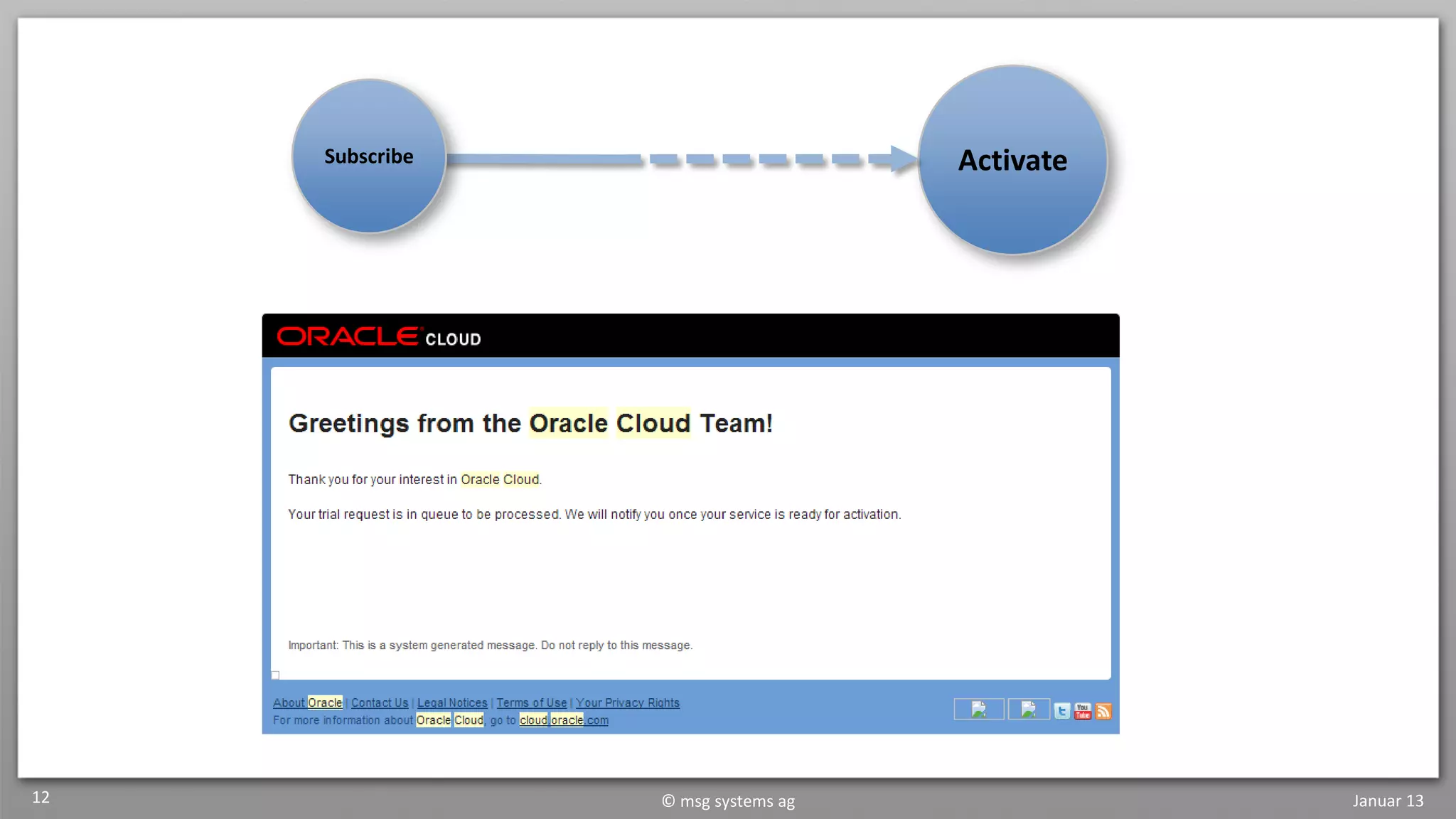Viewport: 1456px width, 819px height.
Task: Click the slide number 12
Action: coord(41,798)
